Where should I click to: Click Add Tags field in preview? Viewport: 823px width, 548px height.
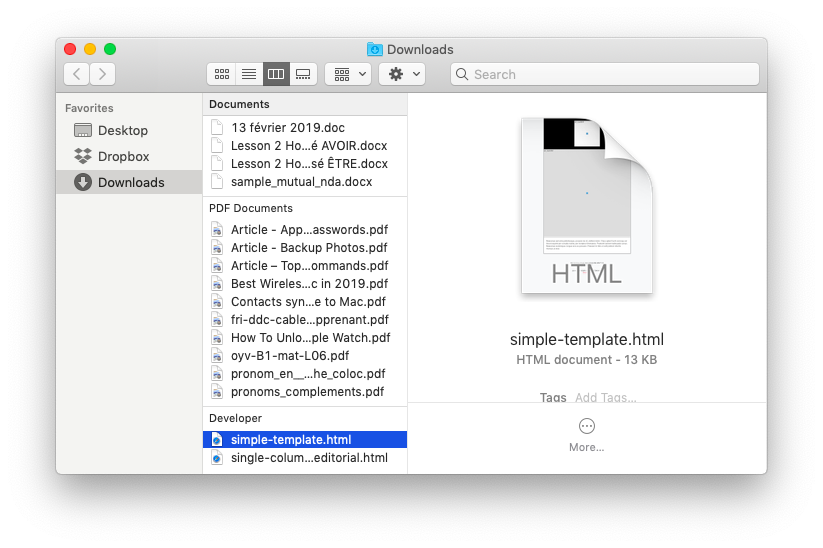[605, 398]
